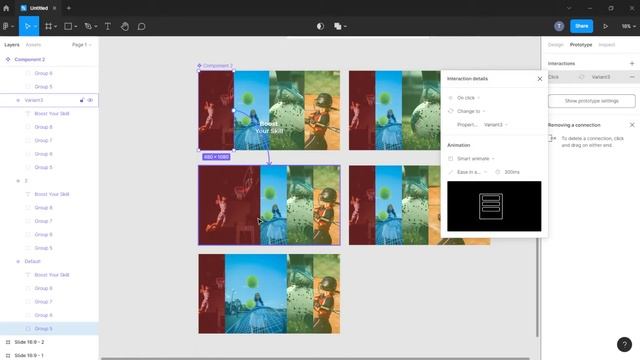640x360 pixels.
Task: Open the Change to action dropdown
Action: [x=471, y=111]
